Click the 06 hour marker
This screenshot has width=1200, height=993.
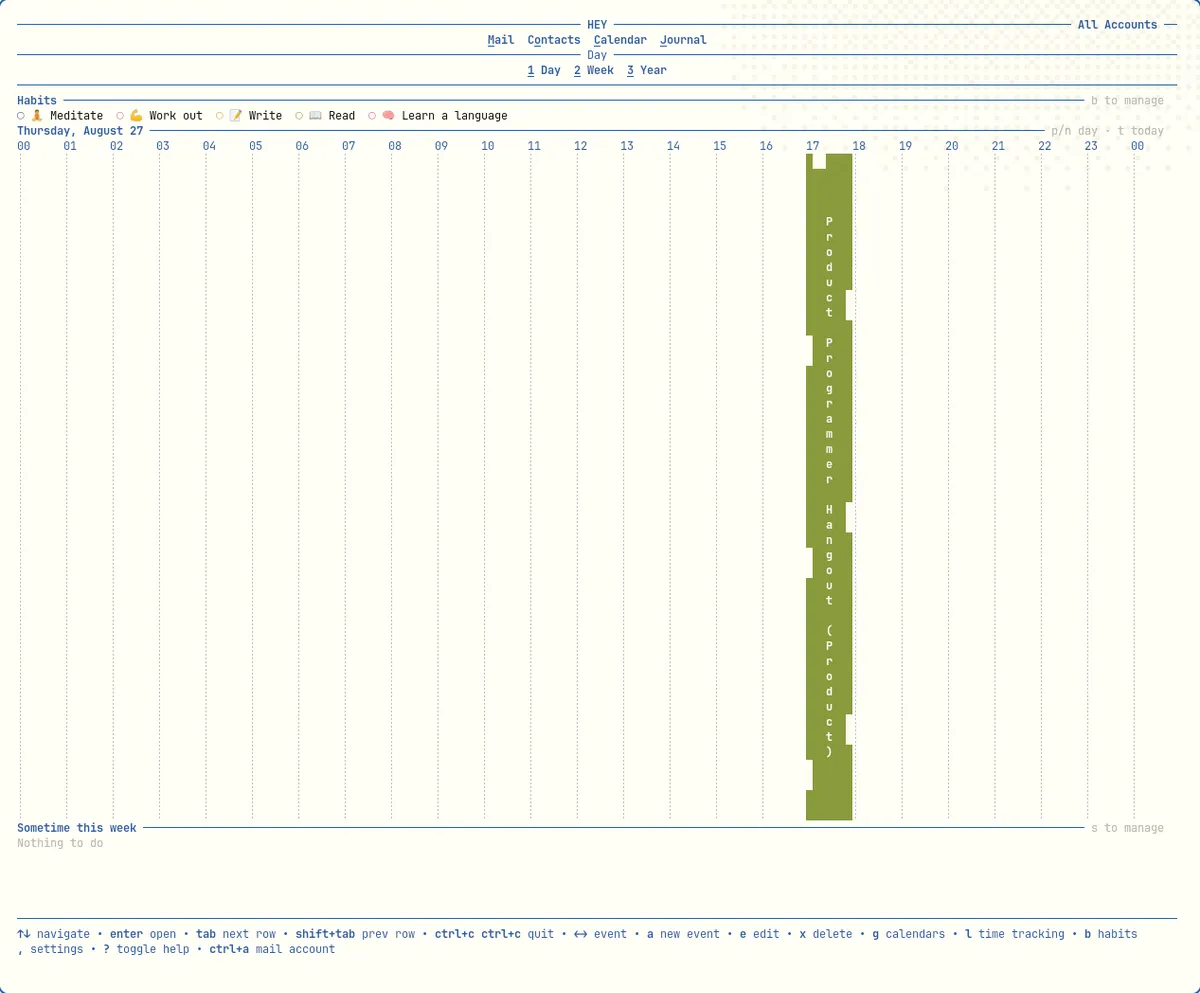click(302, 146)
